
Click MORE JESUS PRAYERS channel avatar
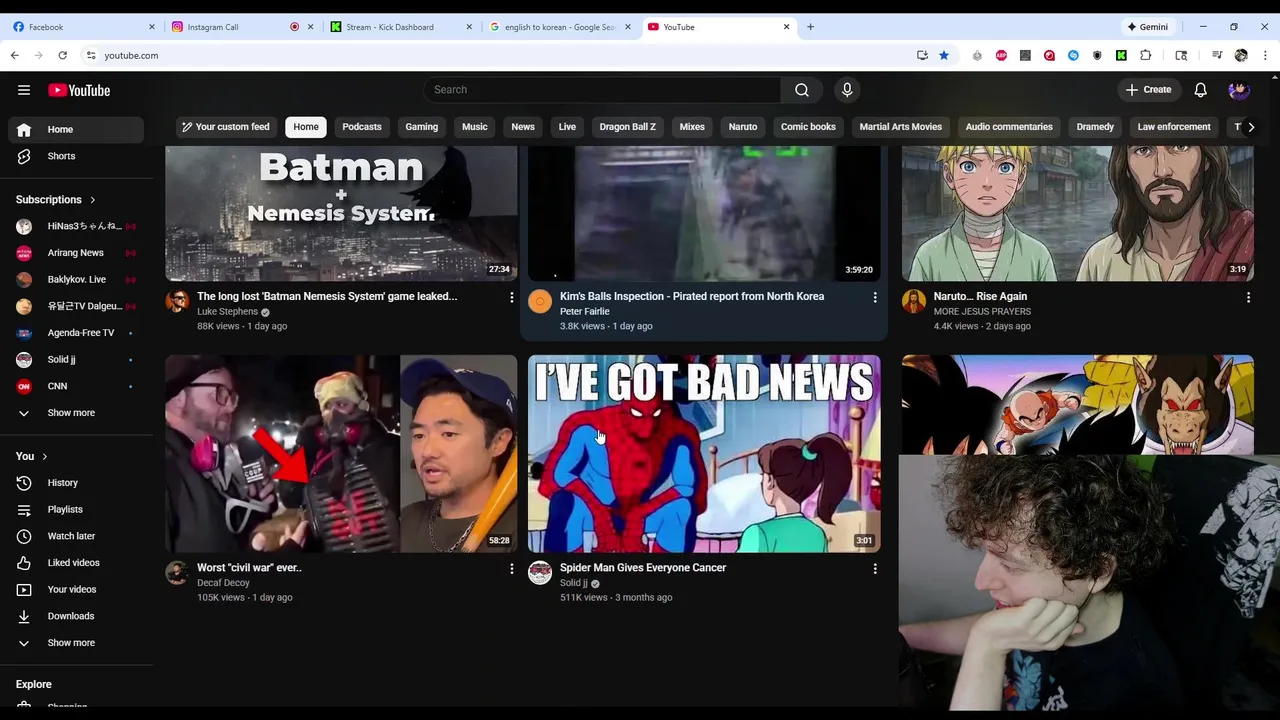click(914, 301)
